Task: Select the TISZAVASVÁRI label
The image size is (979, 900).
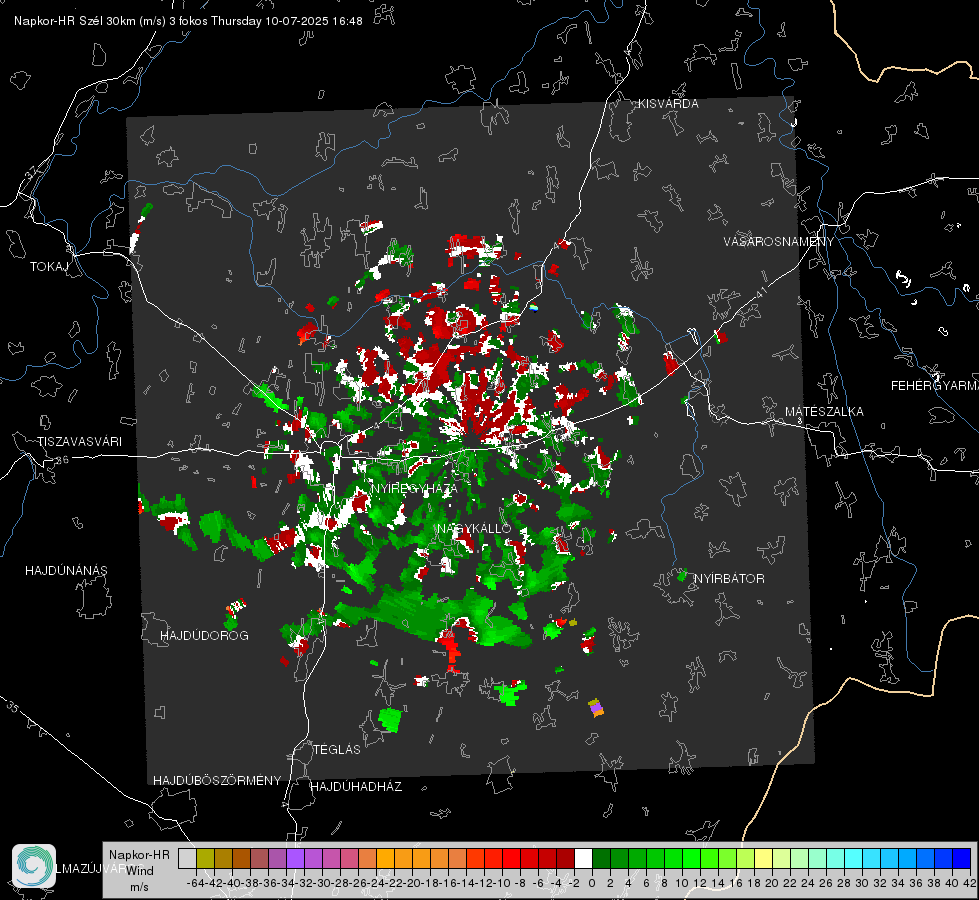Action: pyautogui.click(x=79, y=442)
